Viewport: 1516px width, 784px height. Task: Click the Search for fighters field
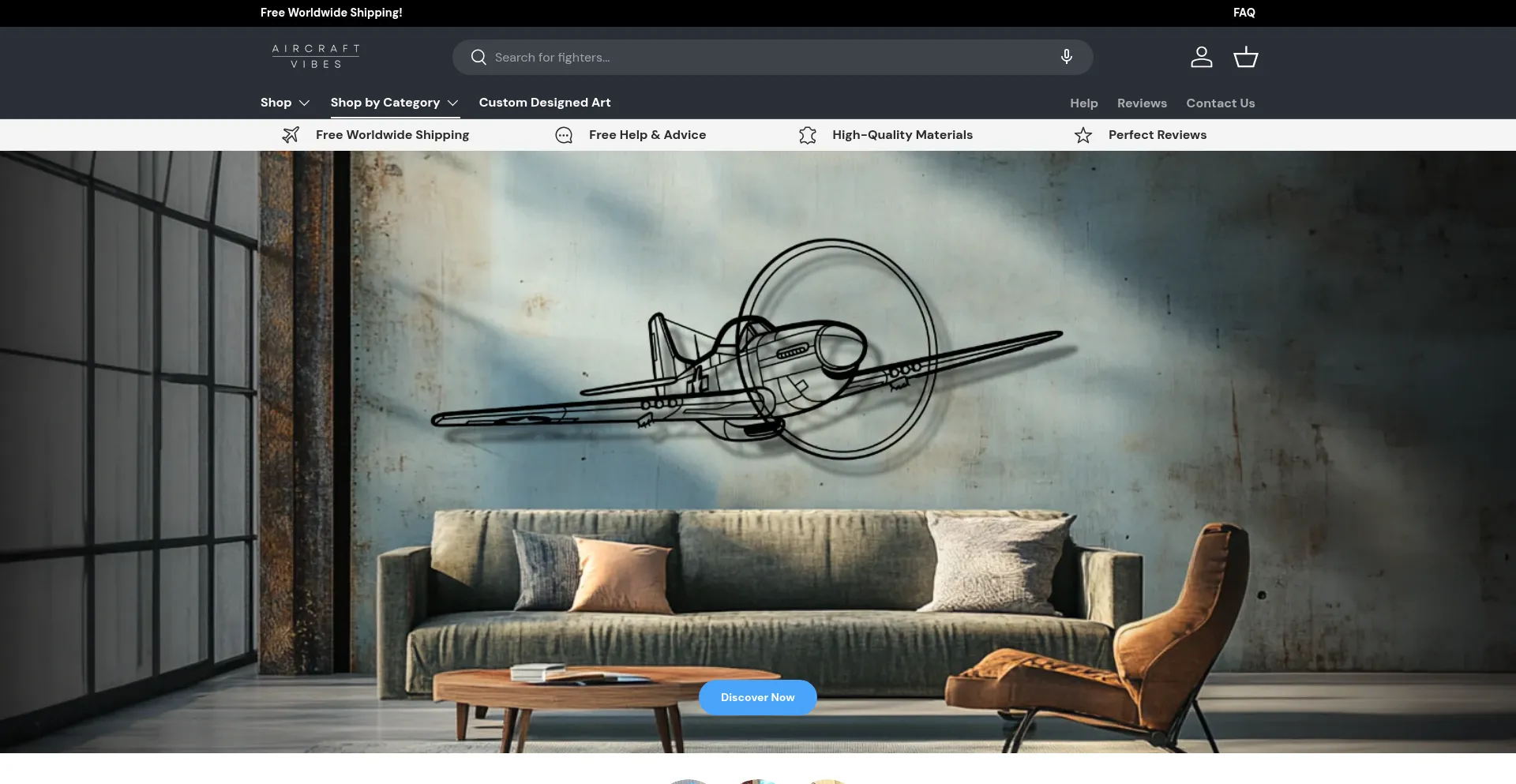coord(772,58)
